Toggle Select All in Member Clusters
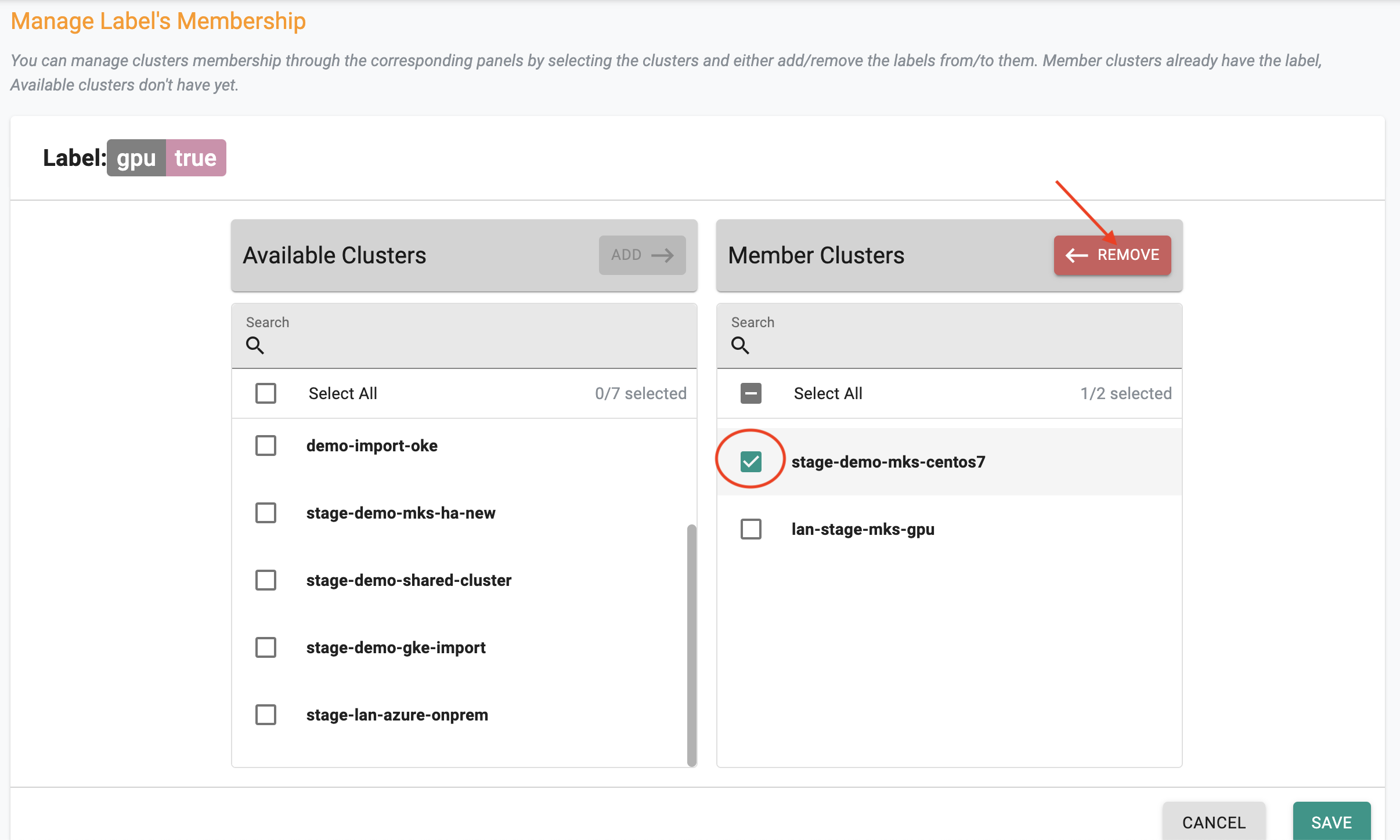This screenshot has height=840, width=1400. coord(751,393)
